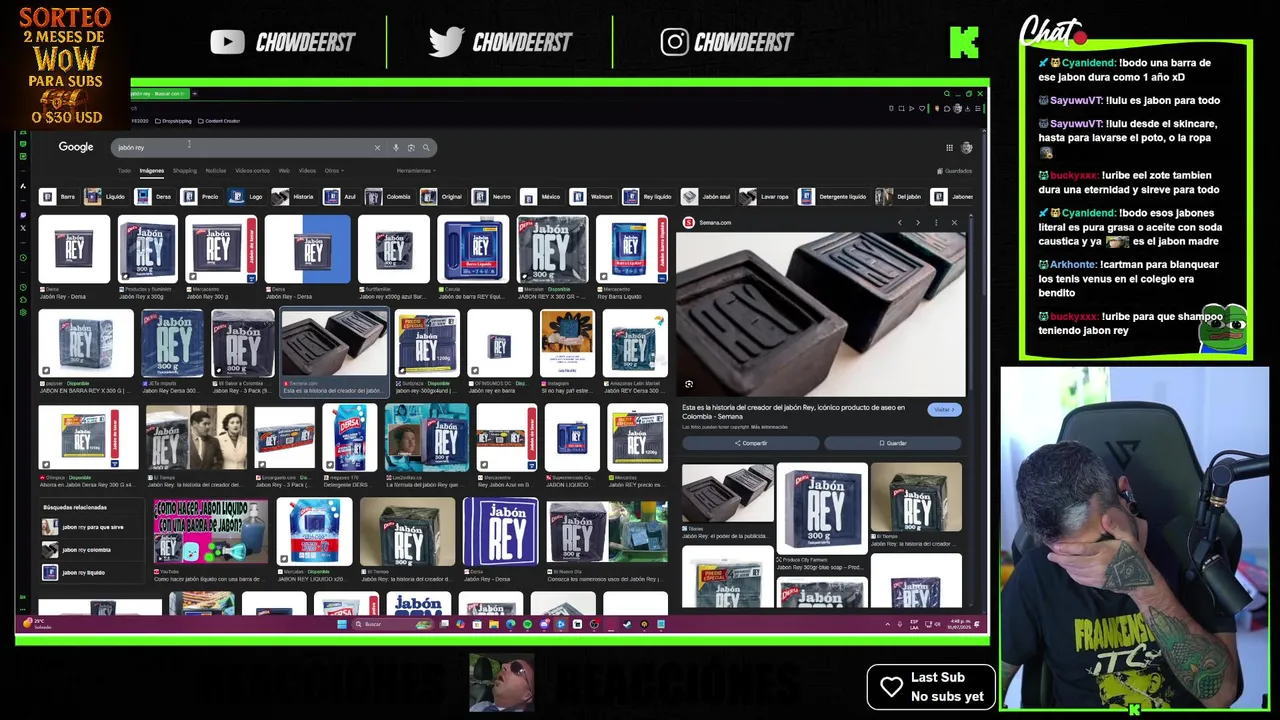Select the browser tab jabón rey - Buscar con Google
Image resolution: width=1280 pixels, height=720 pixels.
tap(159, 94)
